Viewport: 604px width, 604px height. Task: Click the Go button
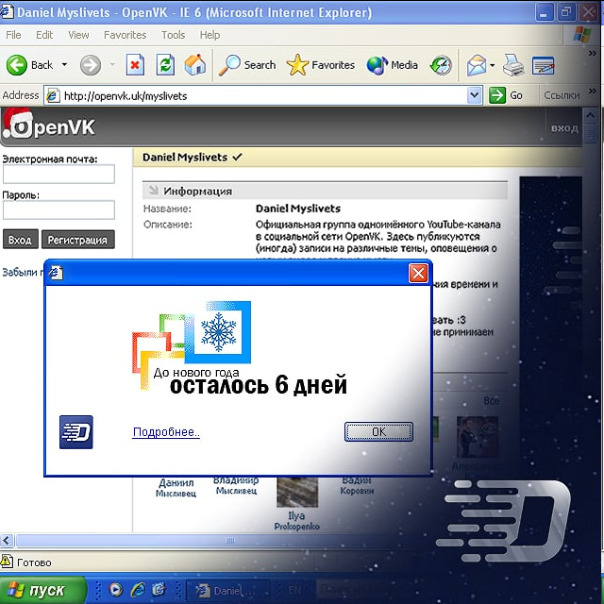[506, 95]
